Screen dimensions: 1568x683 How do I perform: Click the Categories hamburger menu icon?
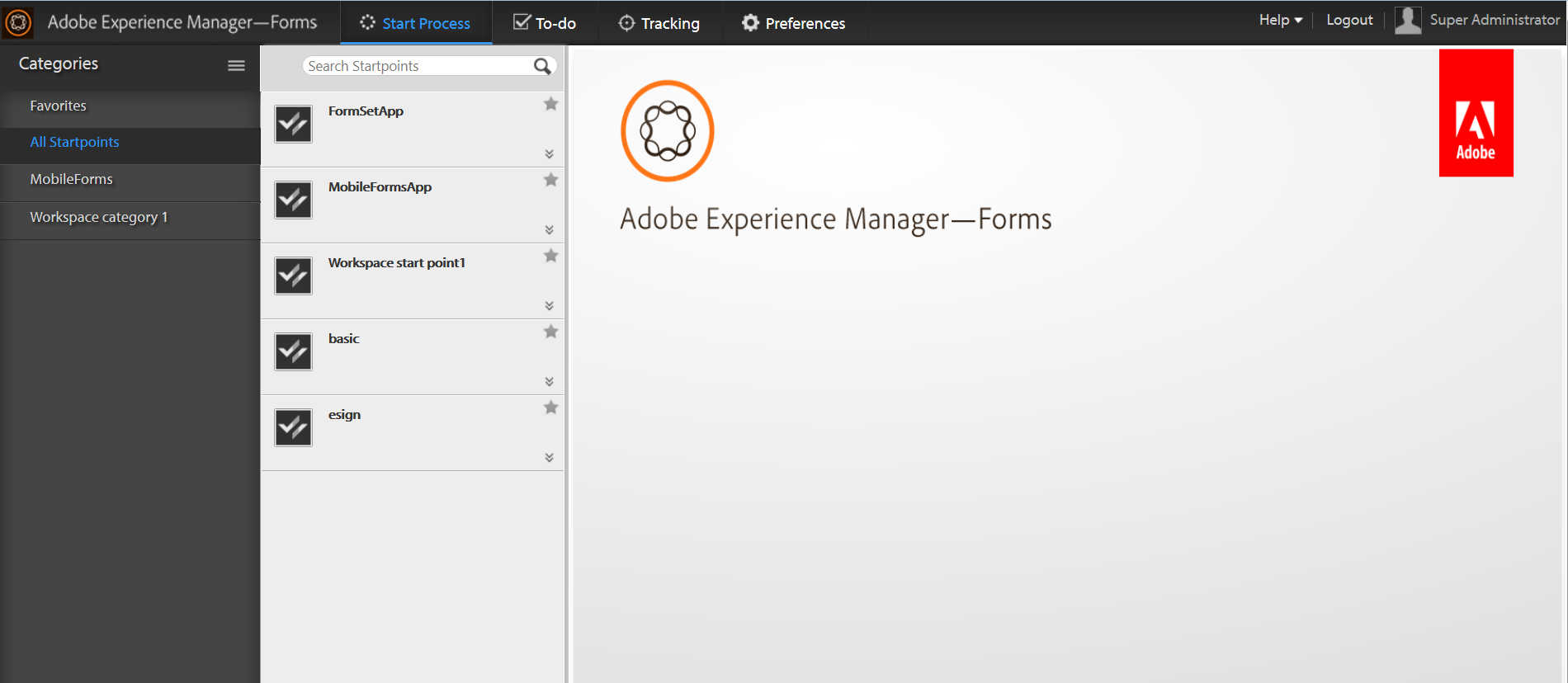click(236, 65)
